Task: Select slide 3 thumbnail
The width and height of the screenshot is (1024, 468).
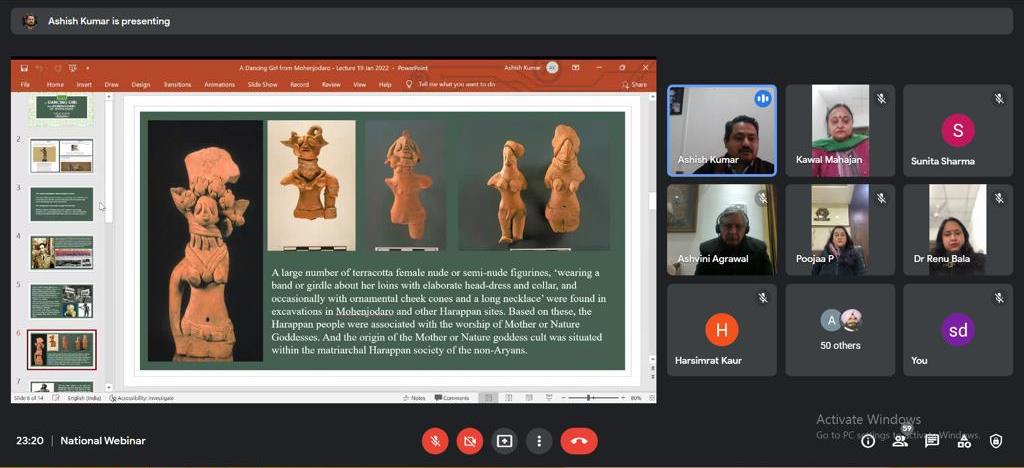Action: 61,204
